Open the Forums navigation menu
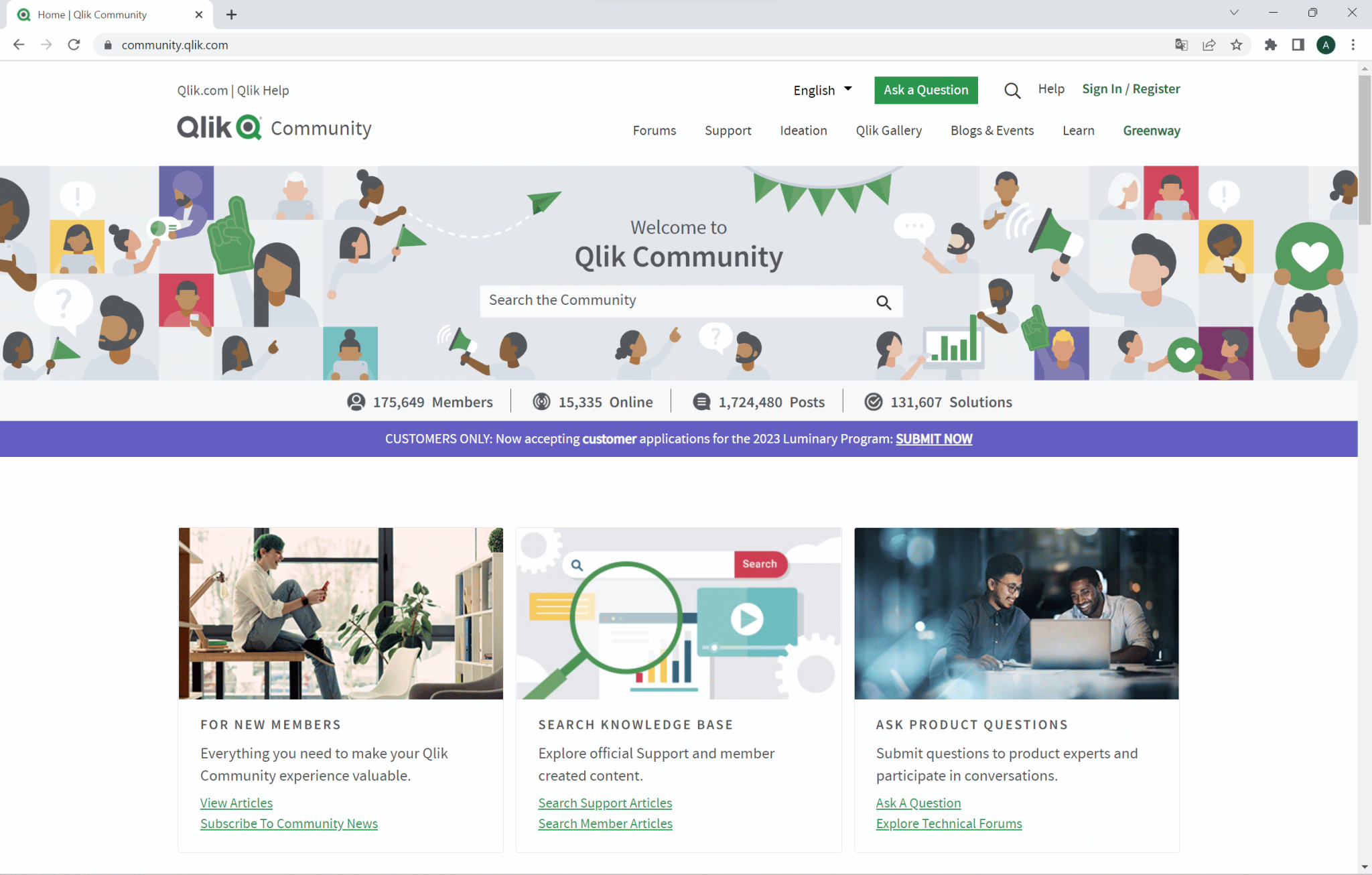The width and height of the screenshot is (1372, 875). coord(654,131)
